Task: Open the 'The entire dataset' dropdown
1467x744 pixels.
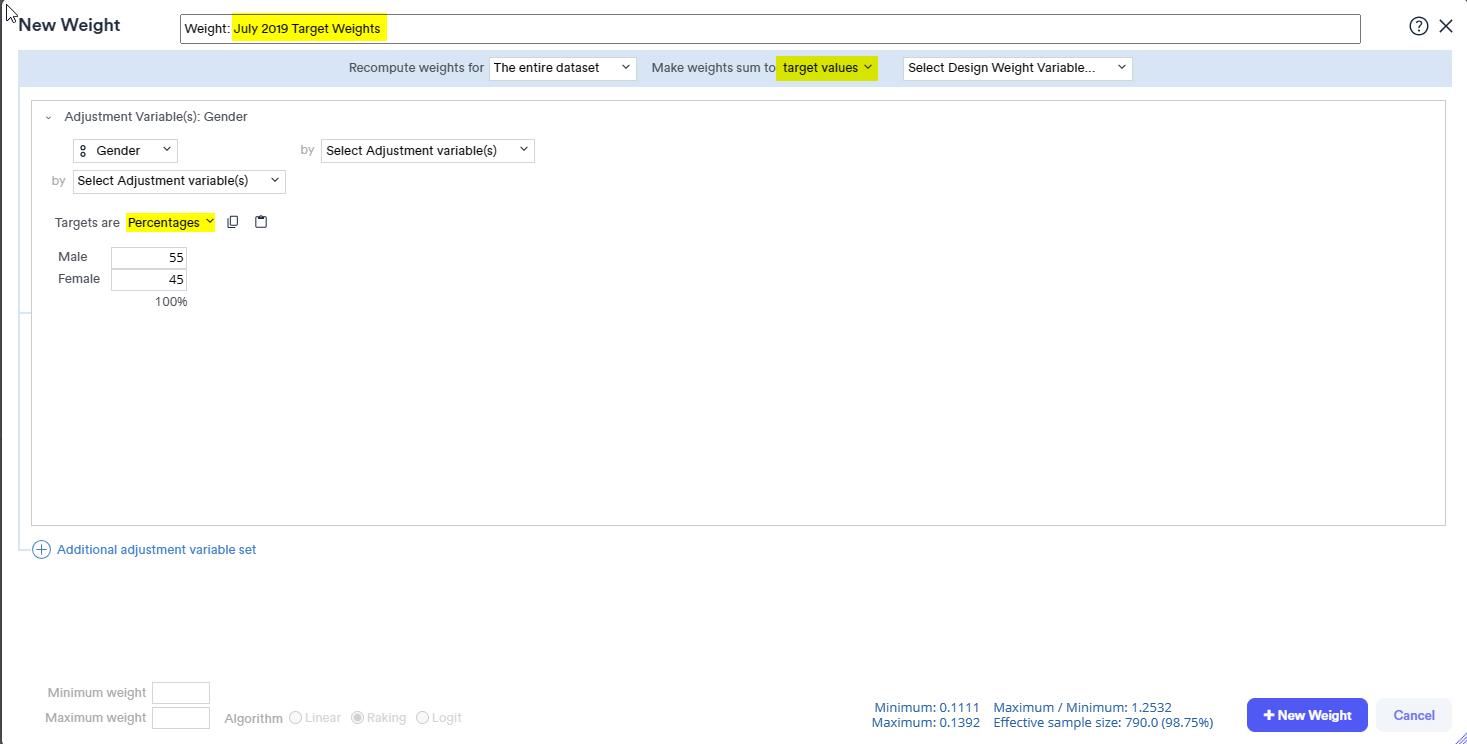Action: 563,68
